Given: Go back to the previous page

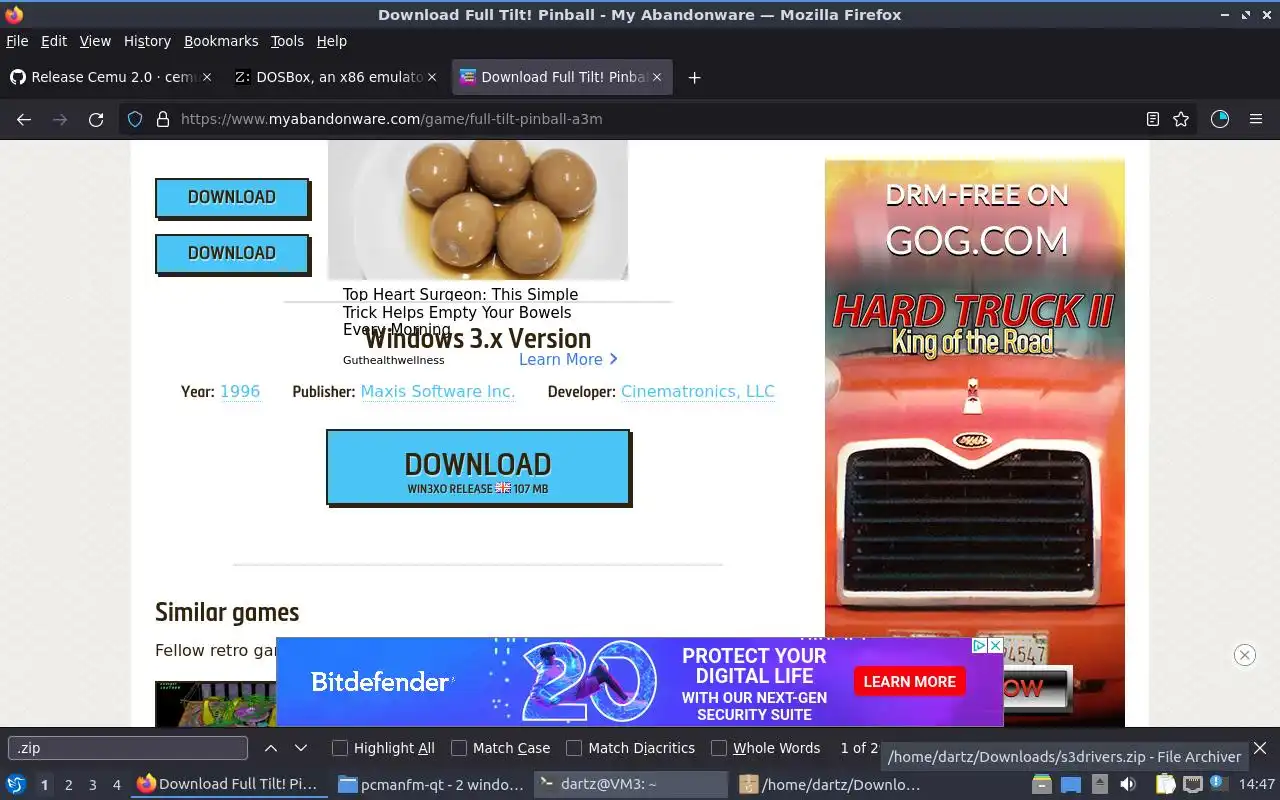Looking at the screenshot, I should 24,119.
